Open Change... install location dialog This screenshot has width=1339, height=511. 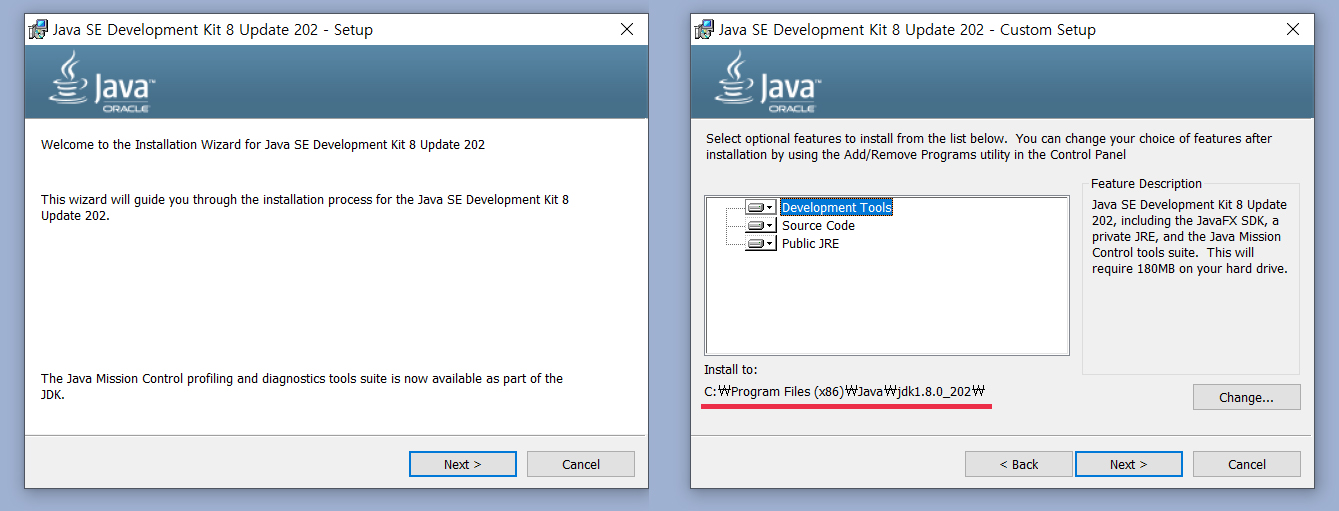click(x=1246, y=397)
